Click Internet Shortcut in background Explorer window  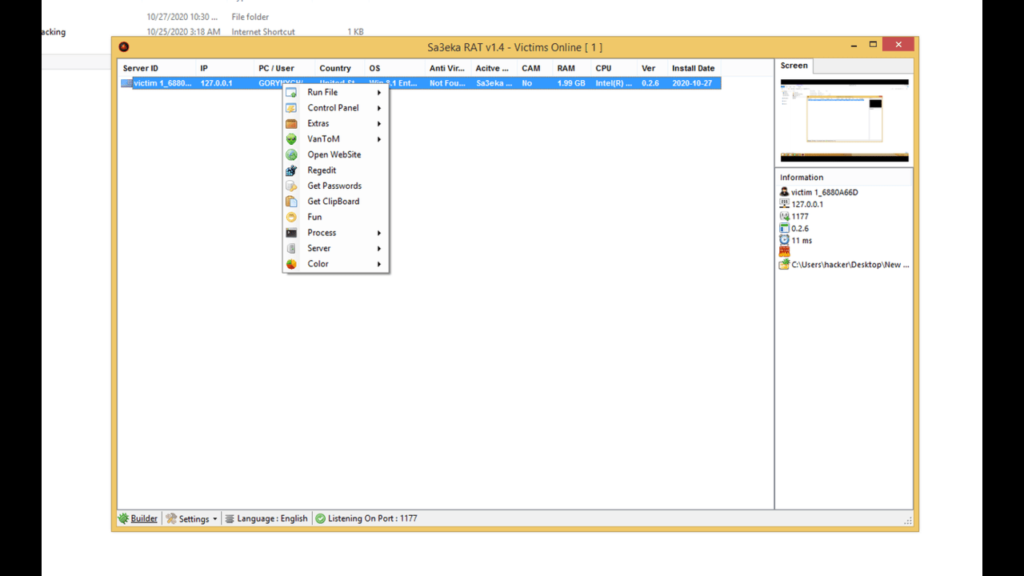pos(263,31)
